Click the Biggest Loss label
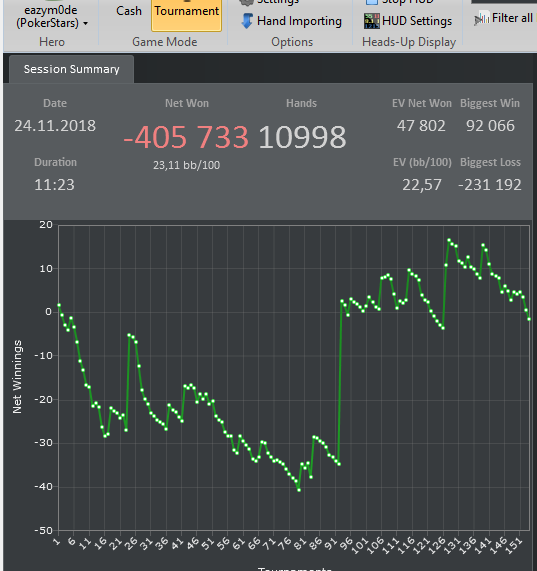 click(490, 162)
